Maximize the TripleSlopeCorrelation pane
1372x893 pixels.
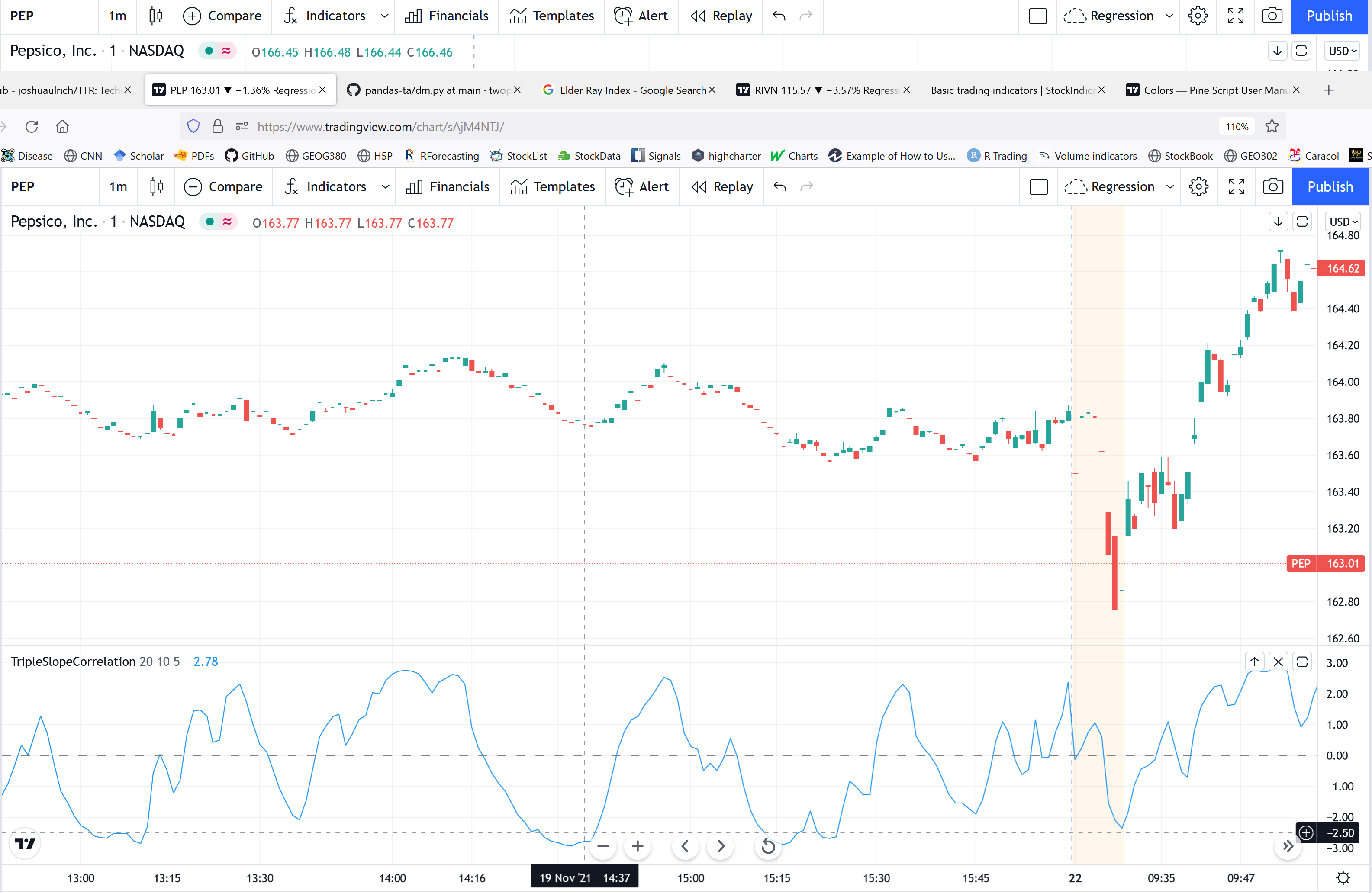click(1302, 662)
